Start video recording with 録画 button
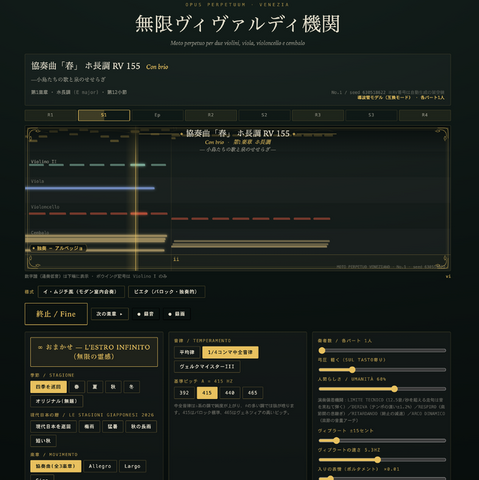479x480 pixels. tap(177, 314)
